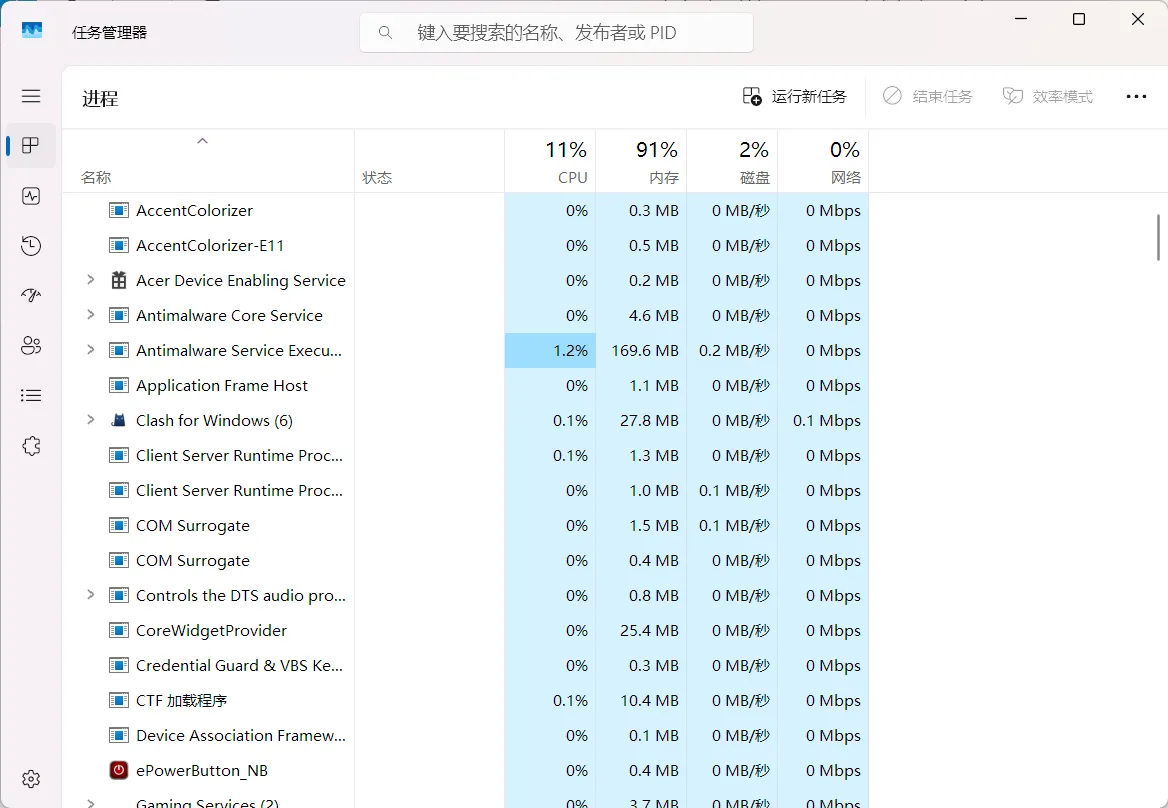
Task: Open Task Manager settings gear
Action: coord(31,779)
